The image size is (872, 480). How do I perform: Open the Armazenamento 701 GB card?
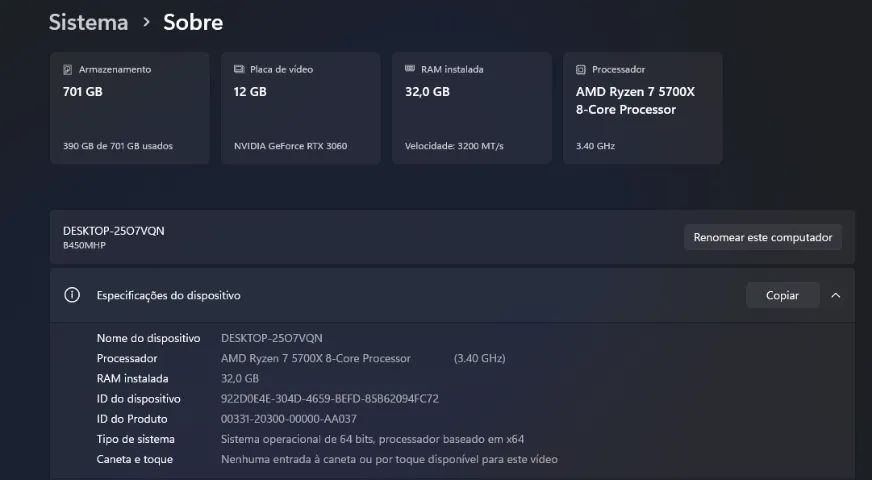tap(130, 108)
